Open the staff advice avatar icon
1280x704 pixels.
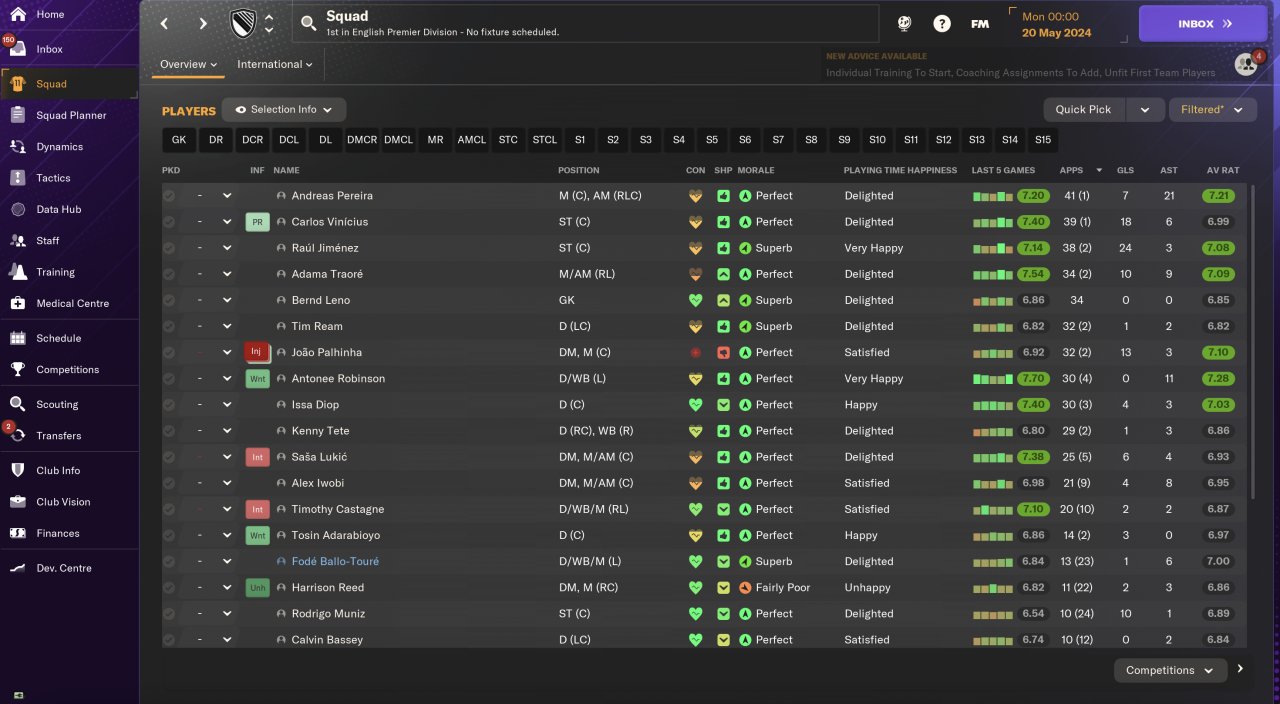click(x=1246, y=64)
